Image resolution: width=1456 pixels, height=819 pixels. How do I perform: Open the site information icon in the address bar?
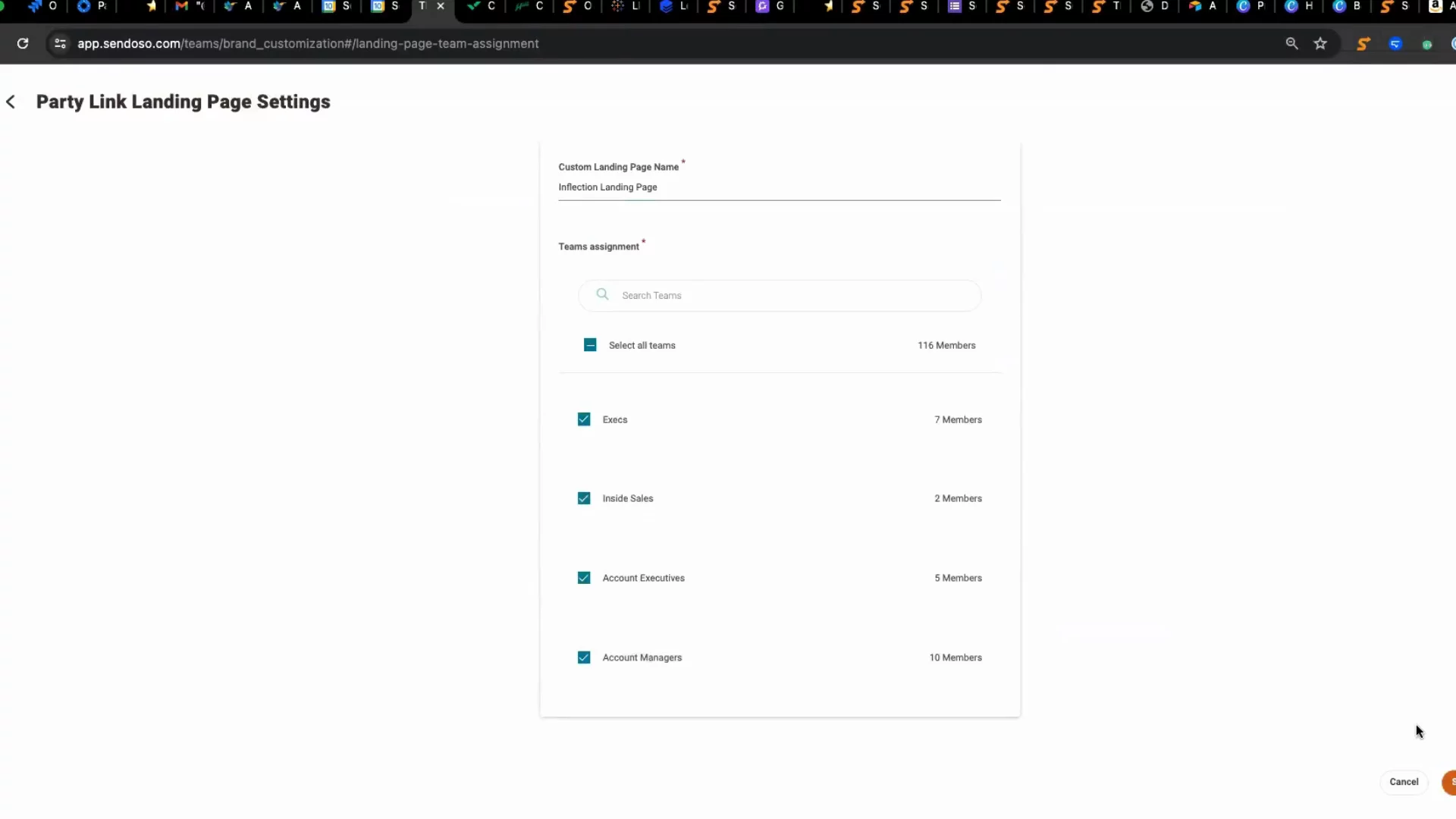(x=60, y=44)
